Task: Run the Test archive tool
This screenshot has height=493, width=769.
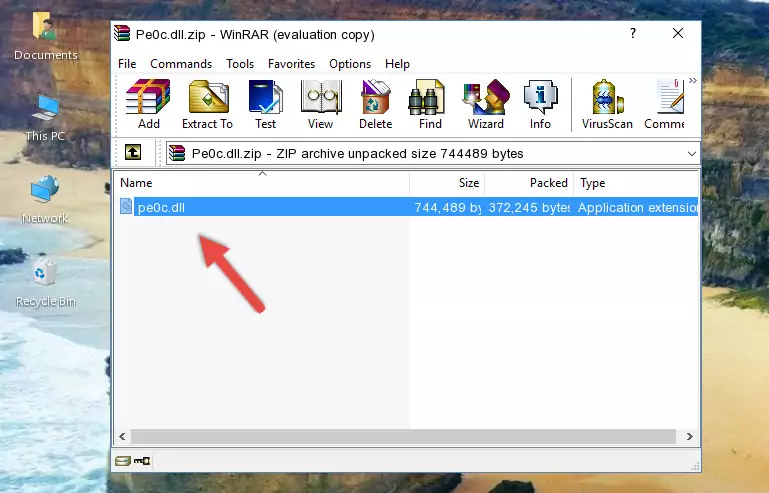Action: (x=265, y=104)
